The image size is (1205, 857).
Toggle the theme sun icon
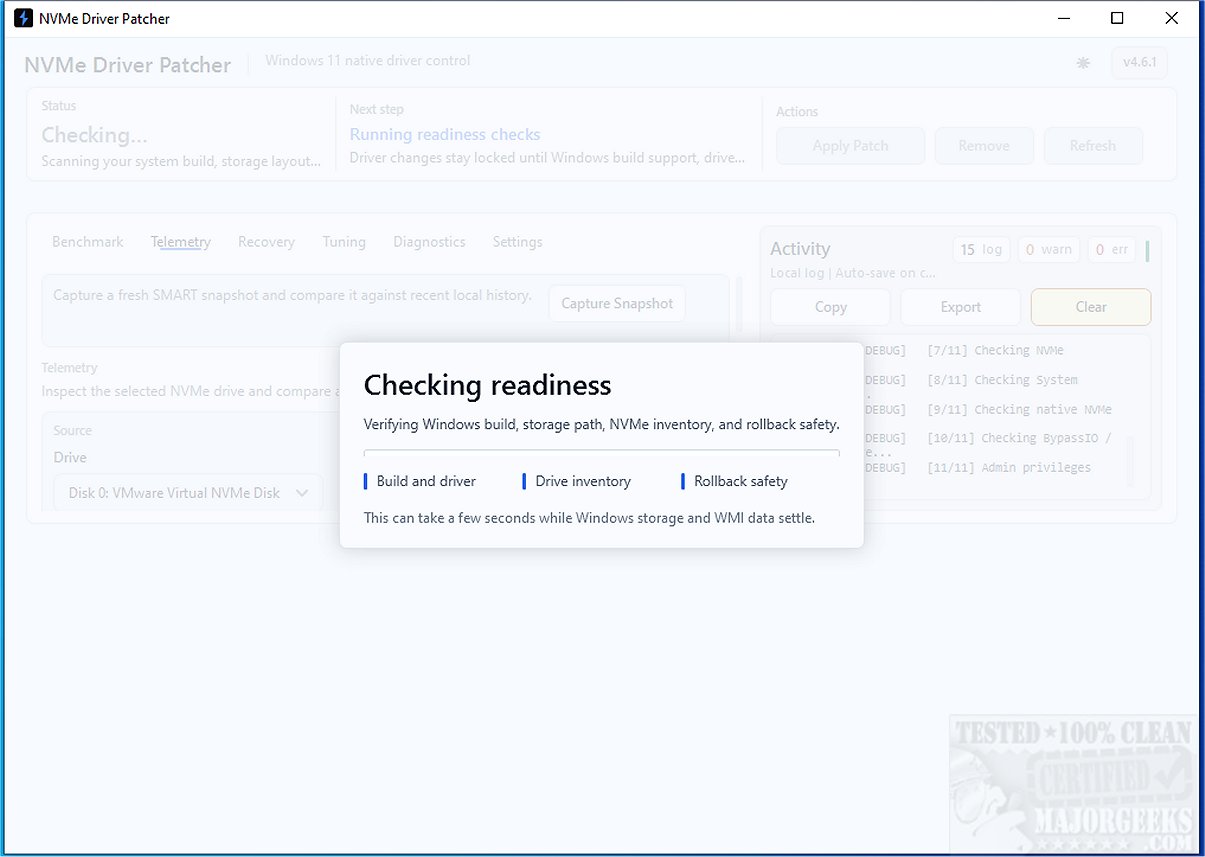point(1083,63)
